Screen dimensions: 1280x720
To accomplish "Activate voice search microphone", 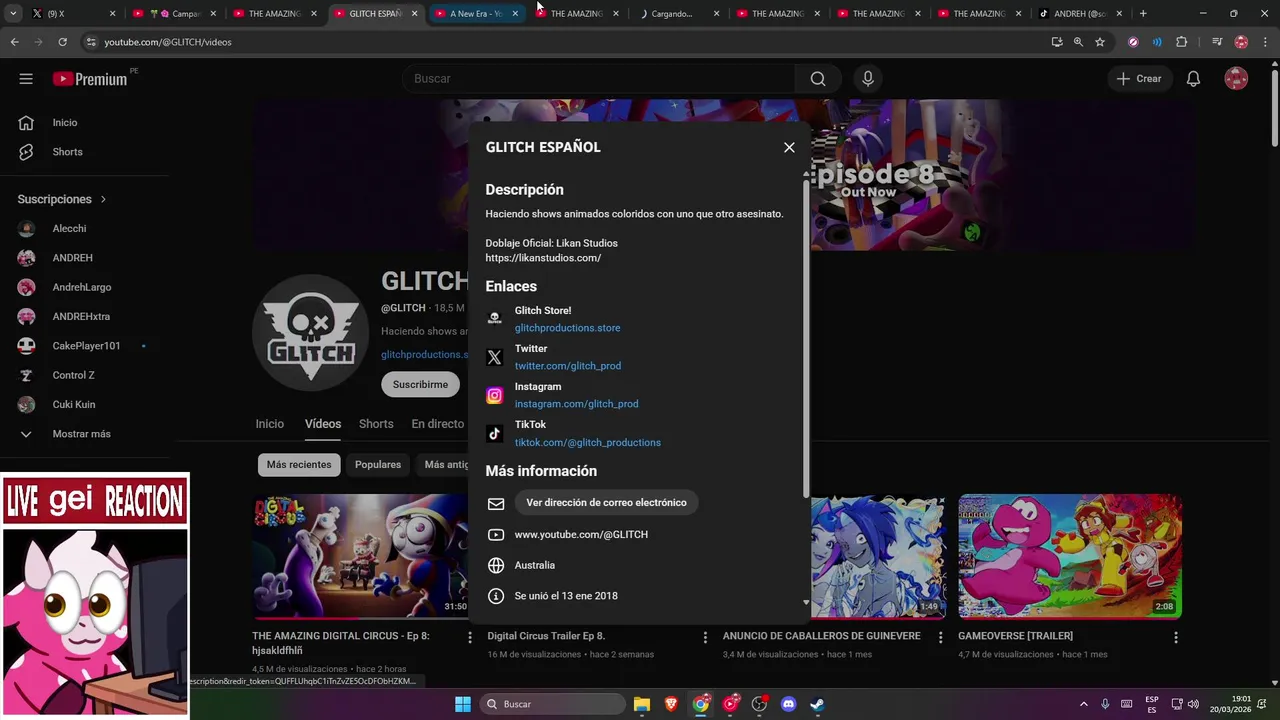I will click(x=867, y=79).
